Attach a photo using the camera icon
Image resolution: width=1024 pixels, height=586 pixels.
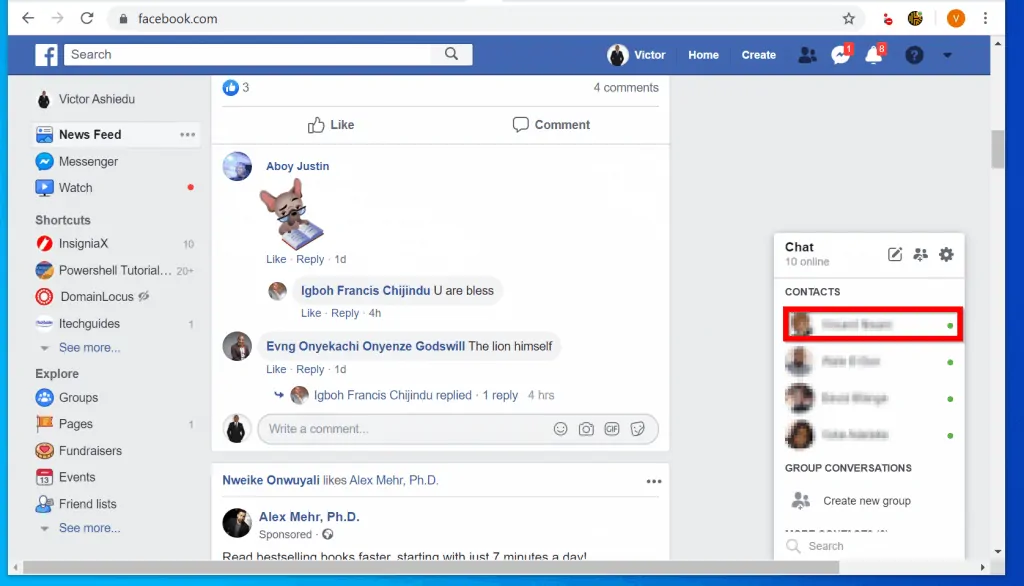coord(586,428)
